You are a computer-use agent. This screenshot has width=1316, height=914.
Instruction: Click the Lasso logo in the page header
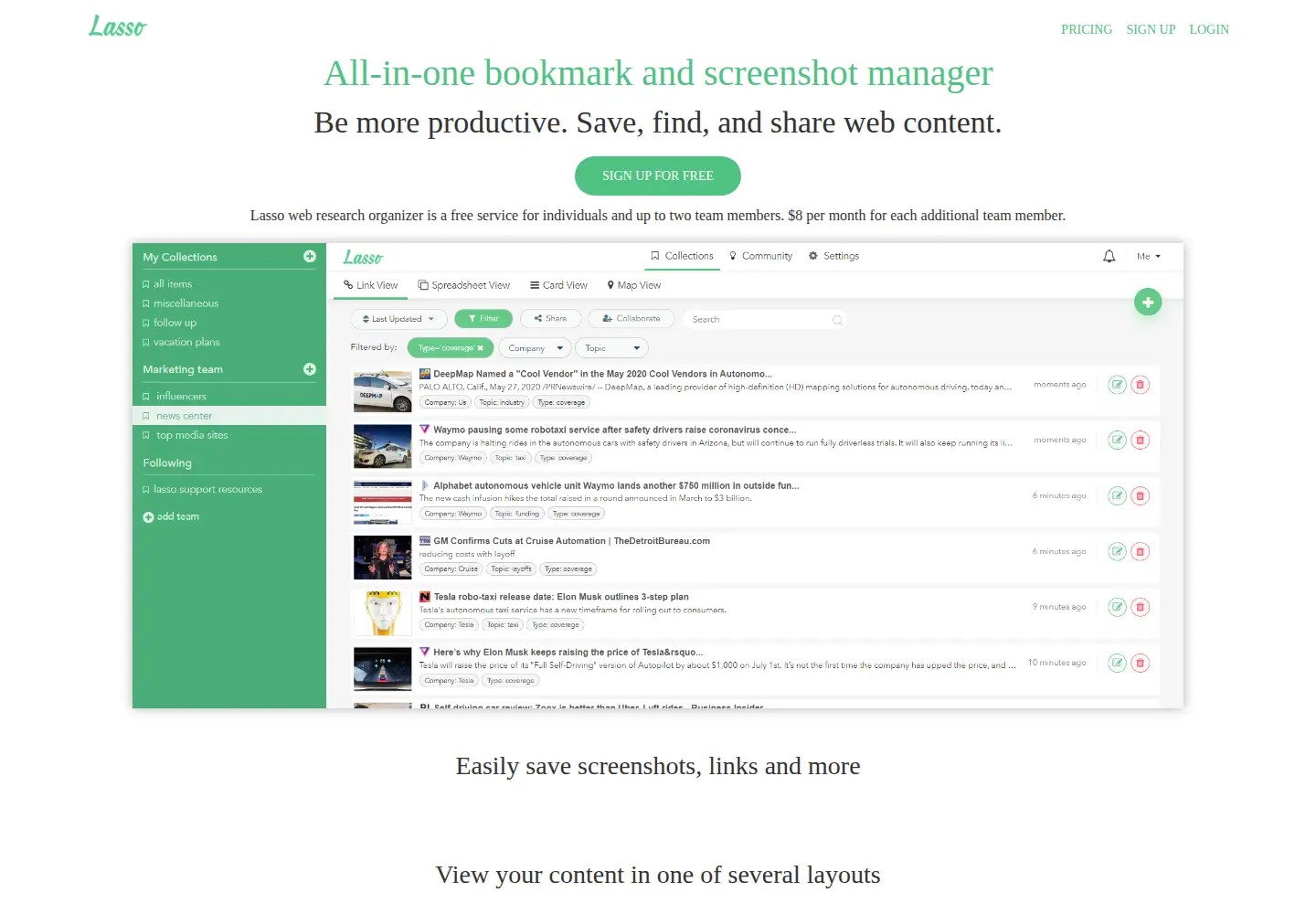pyautogui.click(x=118, y=27)
